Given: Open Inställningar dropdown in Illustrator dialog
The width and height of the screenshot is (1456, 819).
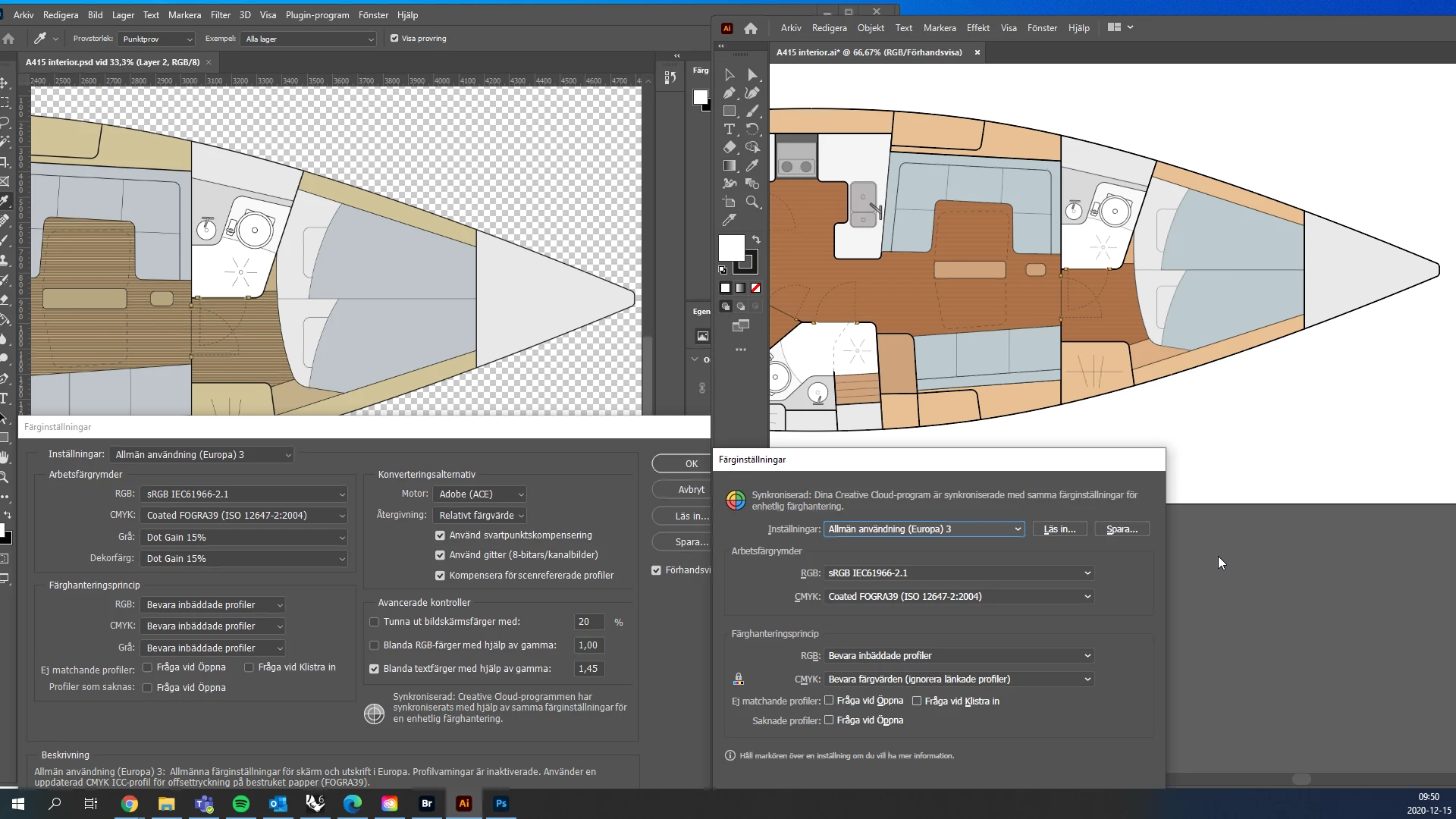Looking at the screenshot, I should tap(924, 529).
